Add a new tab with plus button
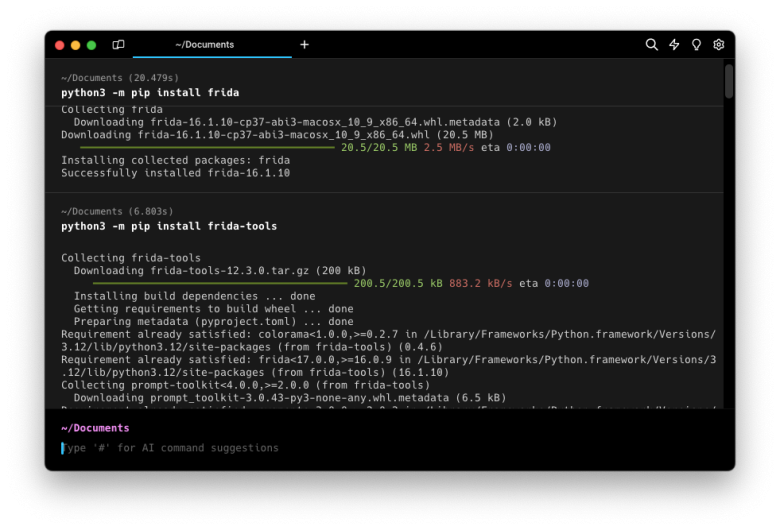Image resolution: width=780 pixels, height=530 pixels. coord(304,45)
